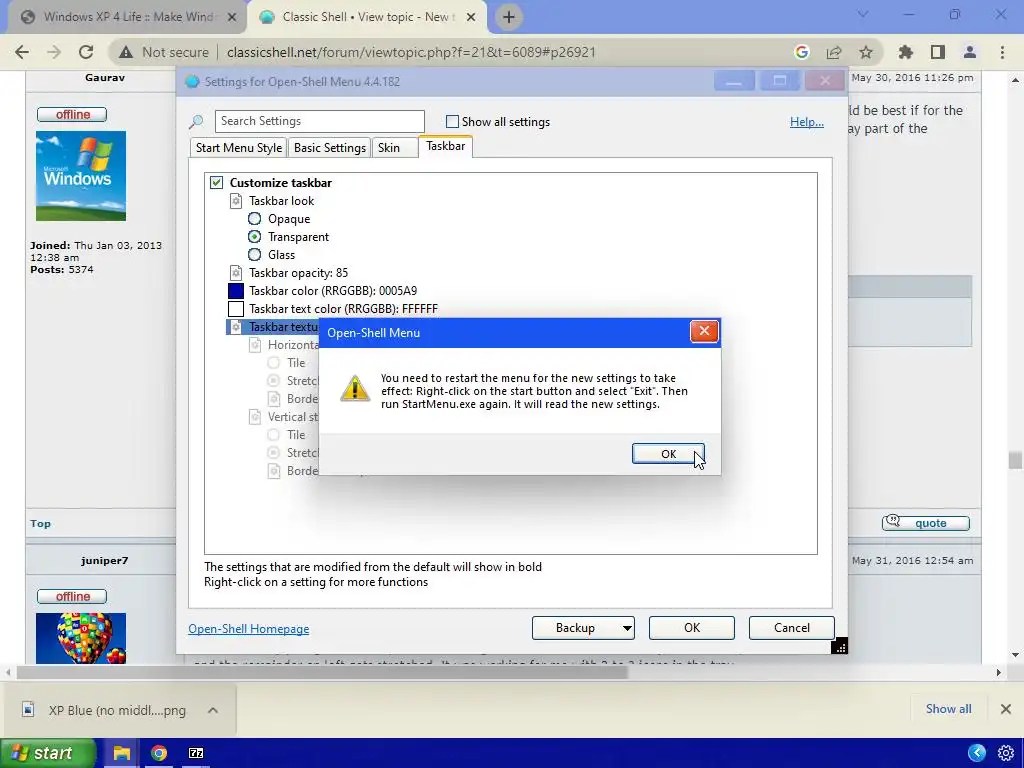Select the first Tile radio under Horizontal

[274, 362]
